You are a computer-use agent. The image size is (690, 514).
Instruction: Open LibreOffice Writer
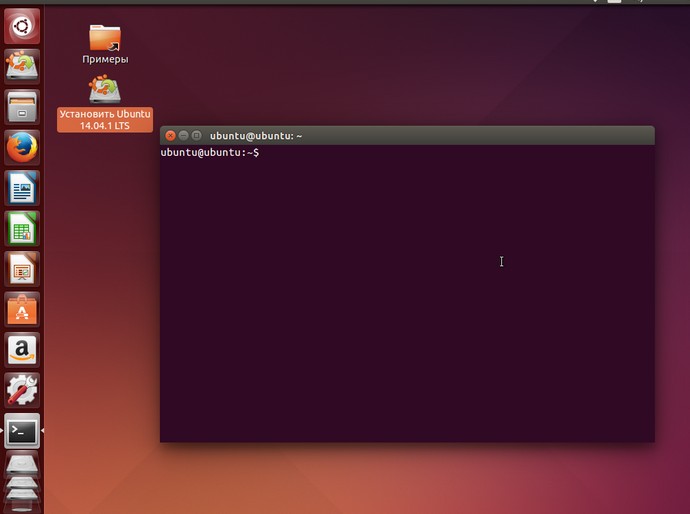[x=22, y=188]
